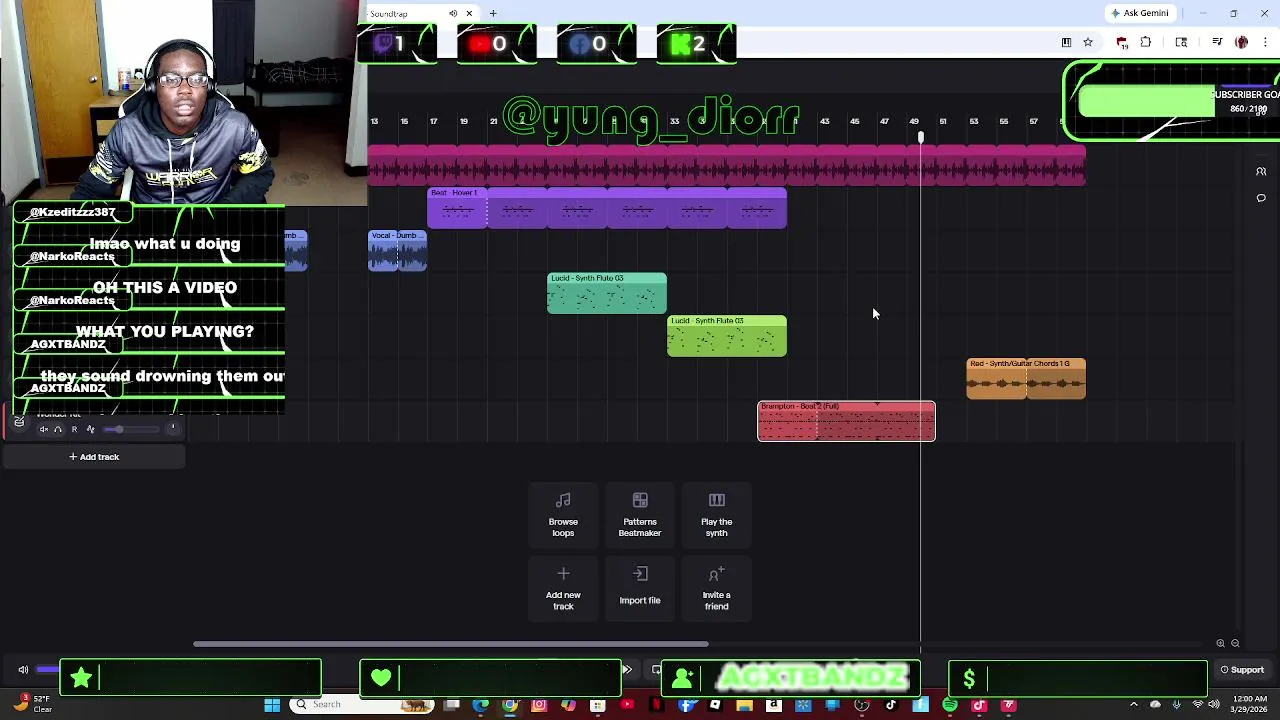Open the collaborators icon on the right sidebar
This screenshot has width=1280, height=720.
tap(1261, 172)
